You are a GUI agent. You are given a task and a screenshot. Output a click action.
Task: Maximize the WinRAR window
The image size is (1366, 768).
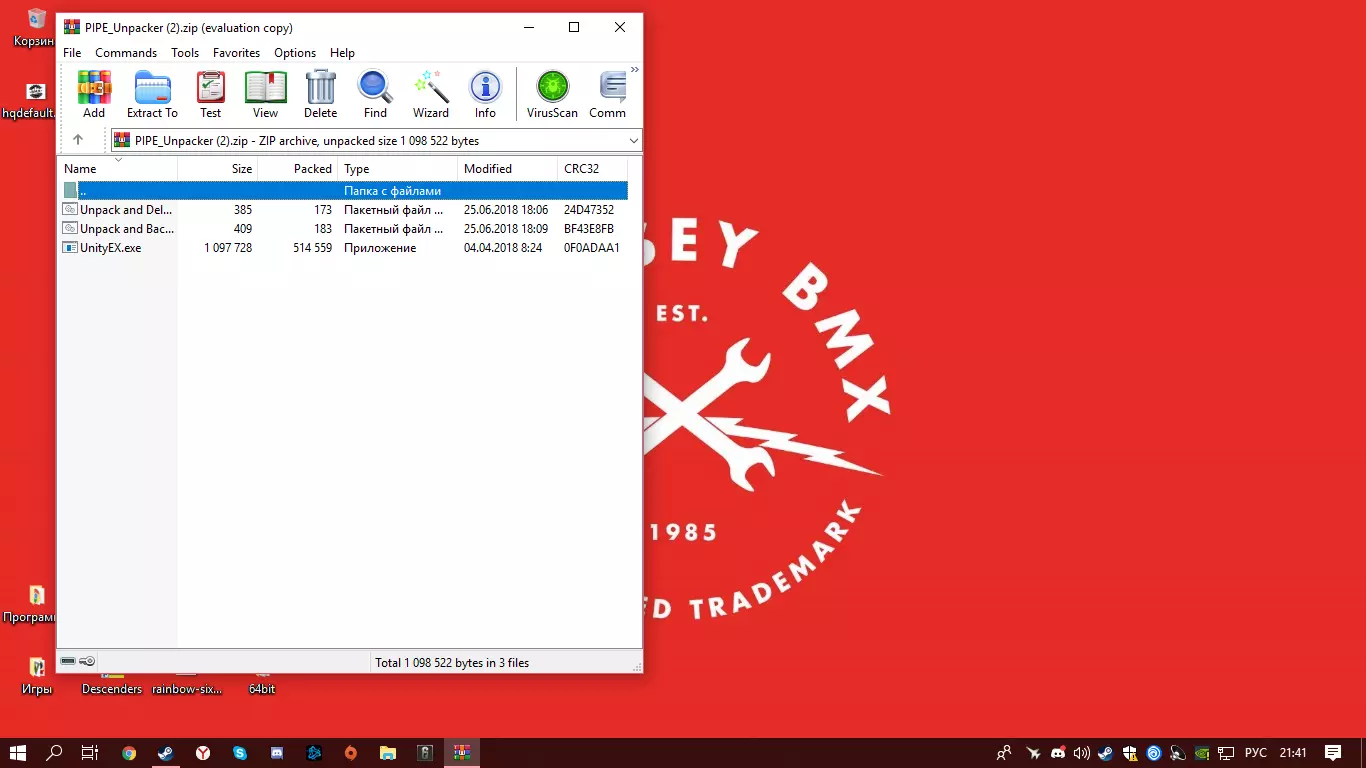pos(574,28)
